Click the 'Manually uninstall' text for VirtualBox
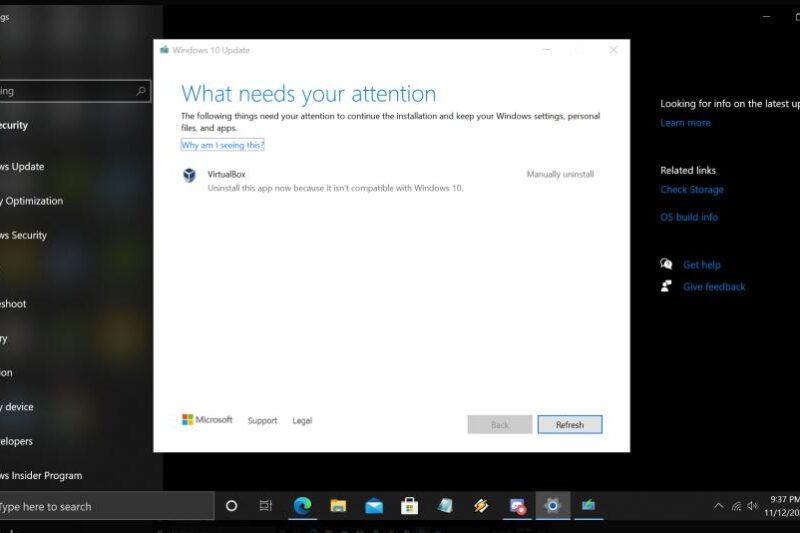Viewport: 800px width, 533px height. coord(560,174)
